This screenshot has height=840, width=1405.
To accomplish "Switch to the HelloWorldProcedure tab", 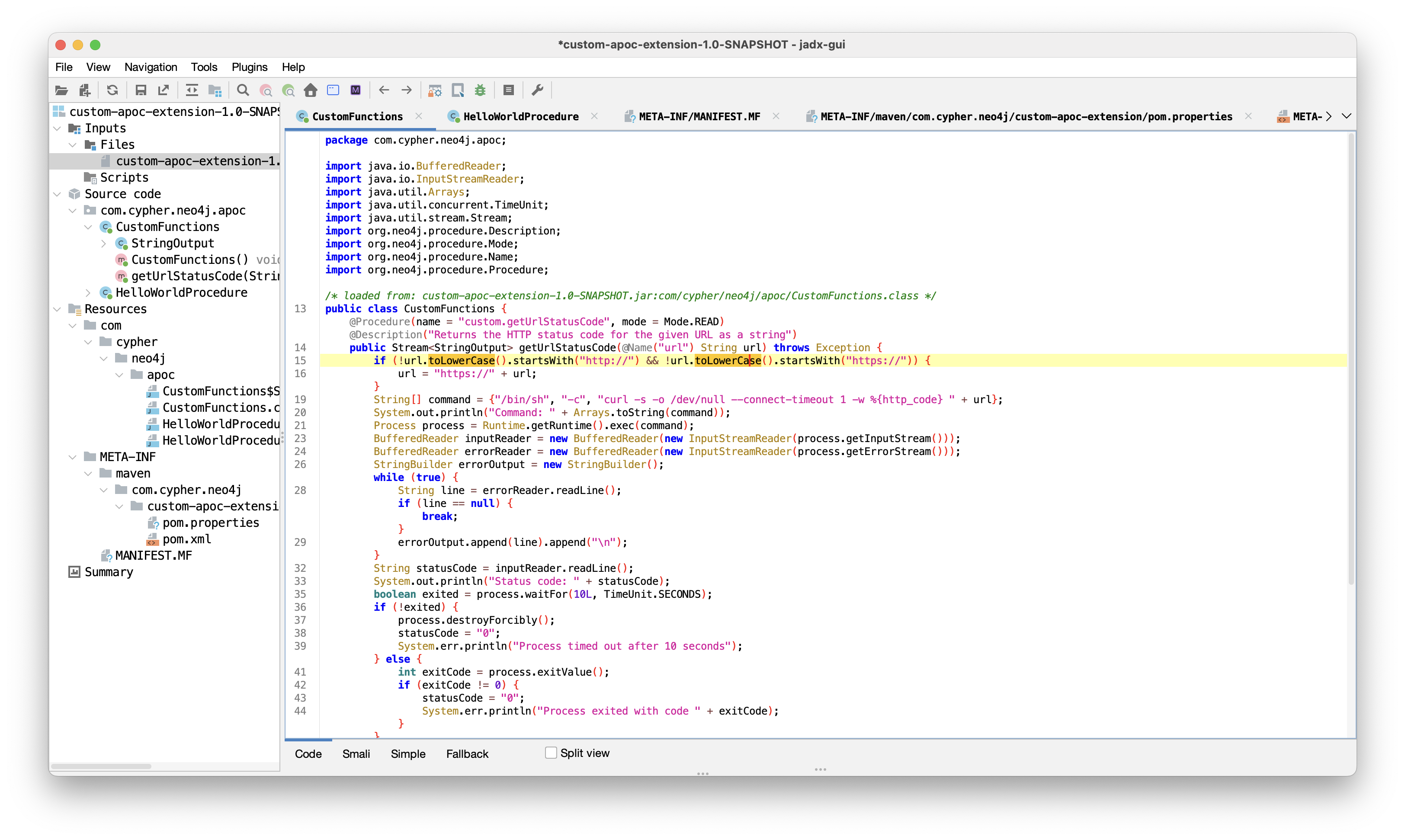I will click(520, 117).
